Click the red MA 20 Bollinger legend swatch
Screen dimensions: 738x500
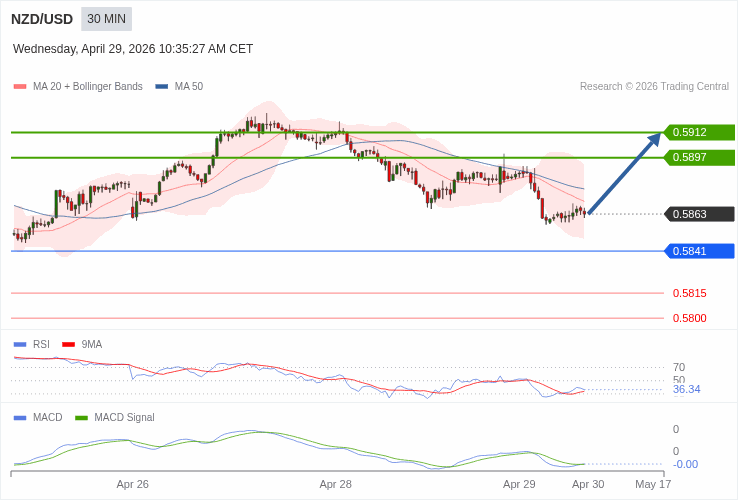19,87
